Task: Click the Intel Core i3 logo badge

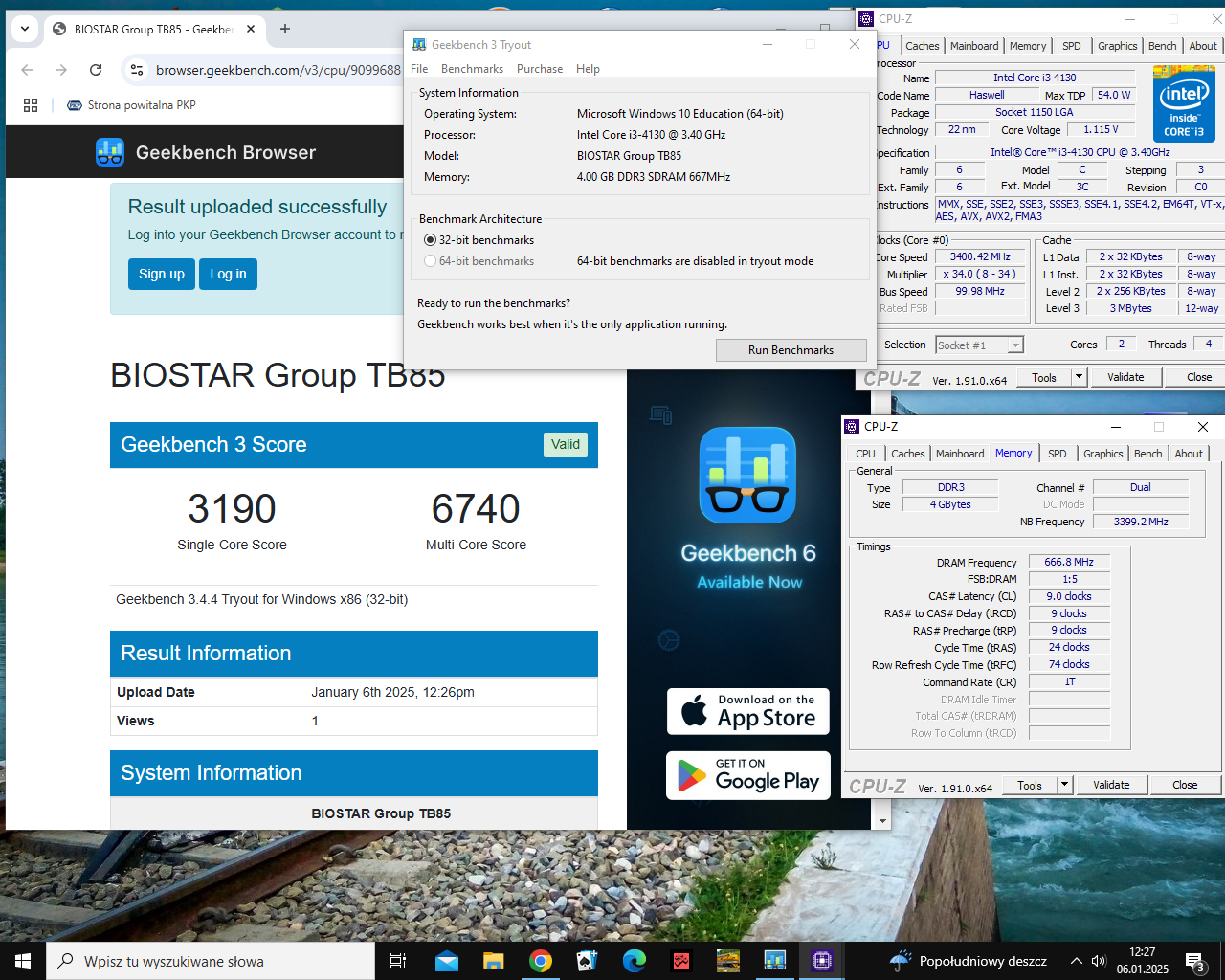Action: coord(1184,103)
